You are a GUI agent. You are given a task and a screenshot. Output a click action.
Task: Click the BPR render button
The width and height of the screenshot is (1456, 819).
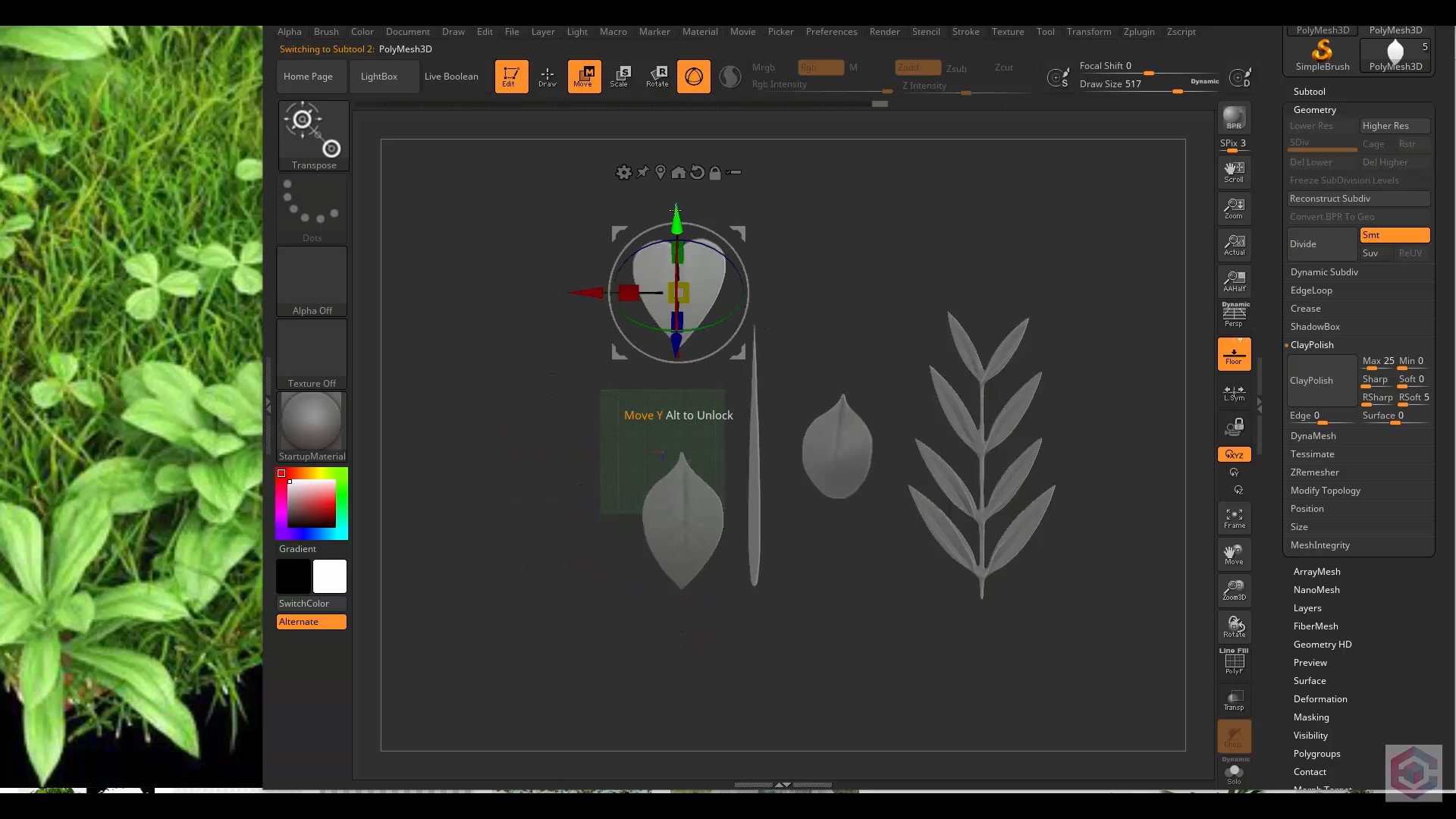click(x=1234, y=118)
